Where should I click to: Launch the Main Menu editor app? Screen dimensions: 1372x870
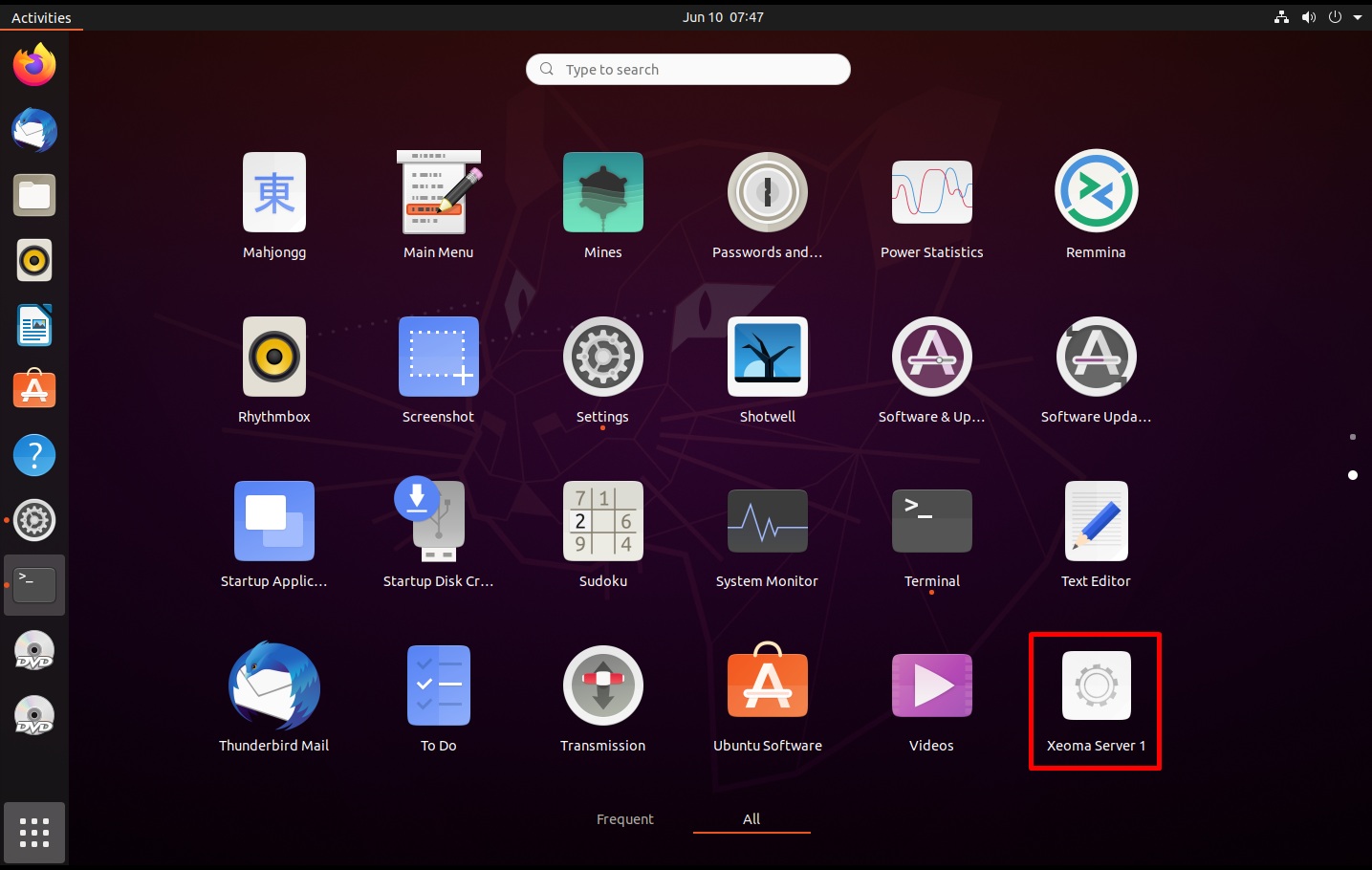click(x=439, y=205)
